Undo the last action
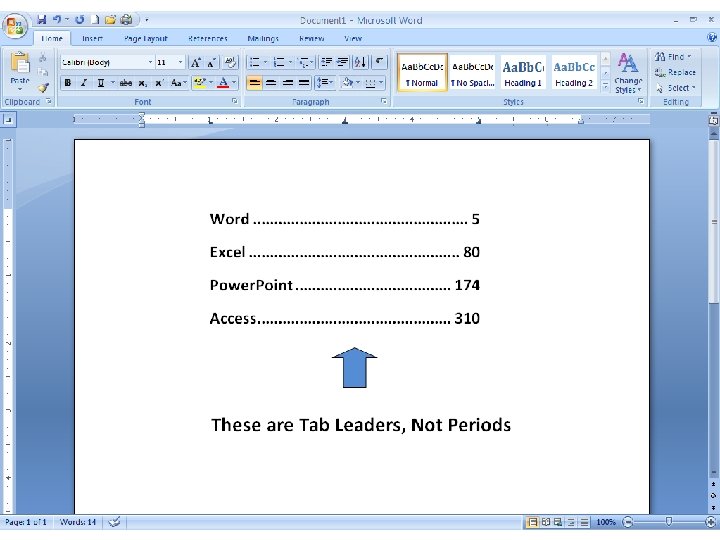Image resolution: width=720 pixels, height=540 pixels. pyautogui.click(x=57, y=20)
